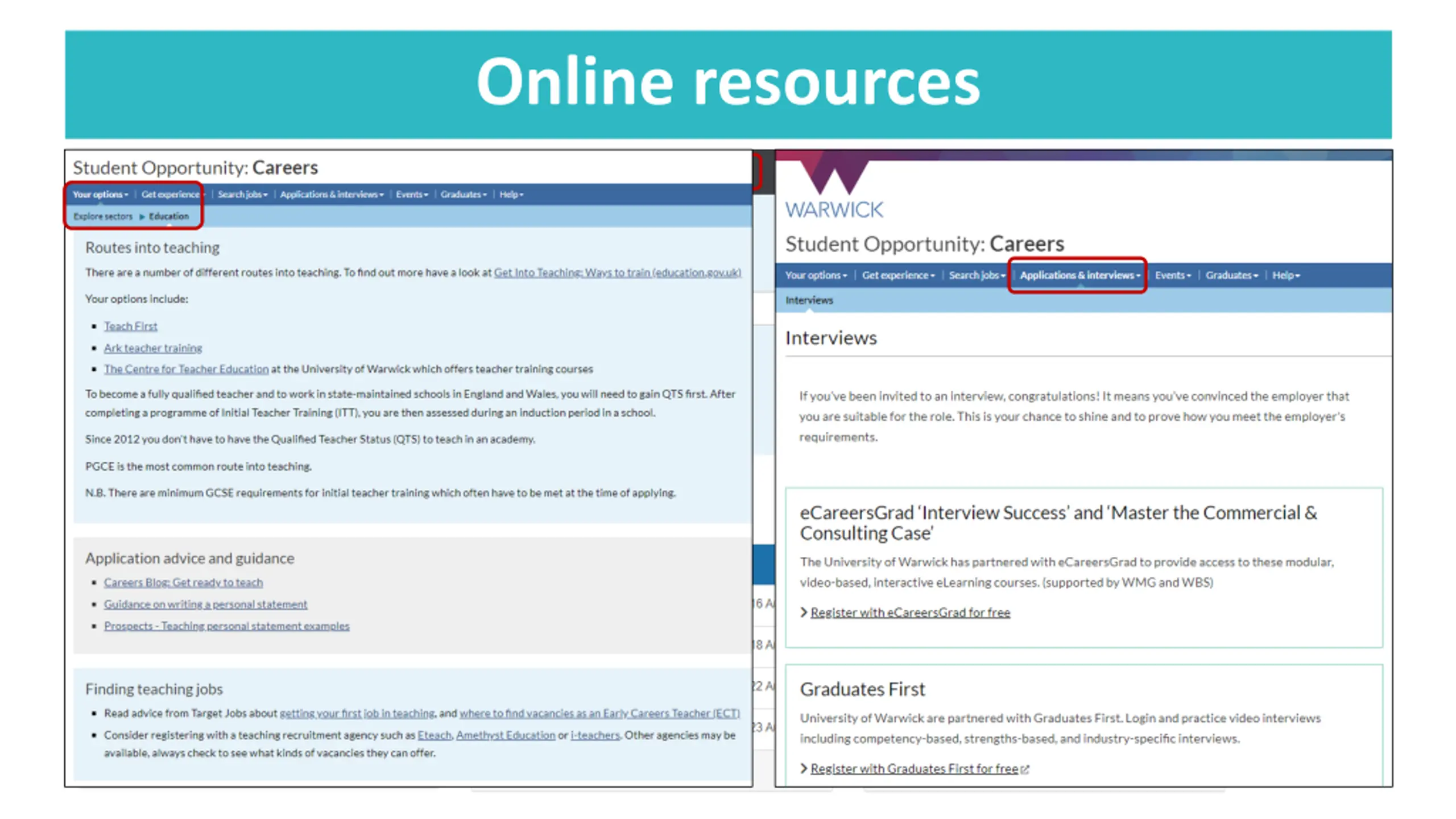Open the Help menu on the right page

(x=1286, y=275)
